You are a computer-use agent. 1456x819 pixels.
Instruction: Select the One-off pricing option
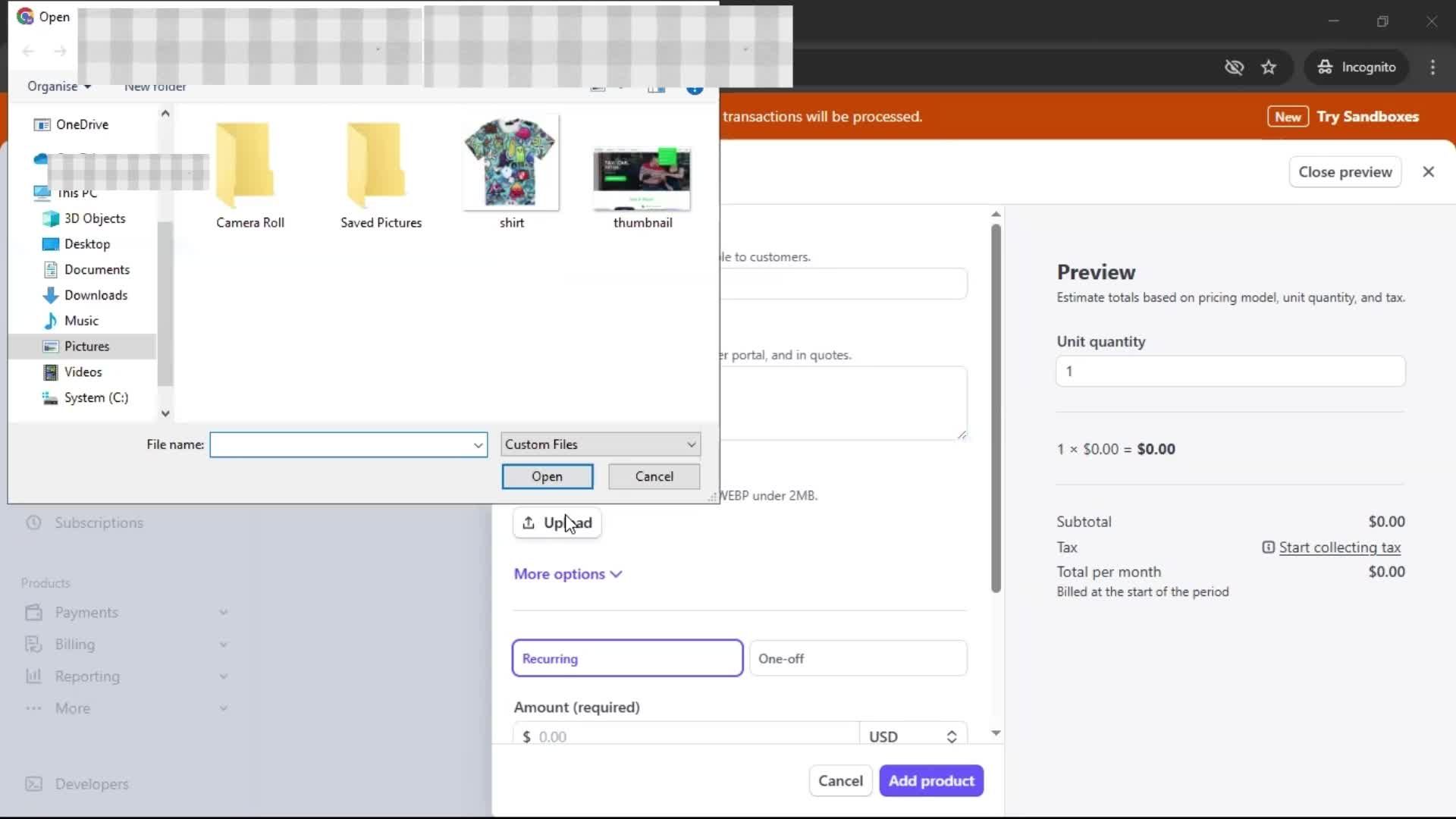(x=858, y=658)
